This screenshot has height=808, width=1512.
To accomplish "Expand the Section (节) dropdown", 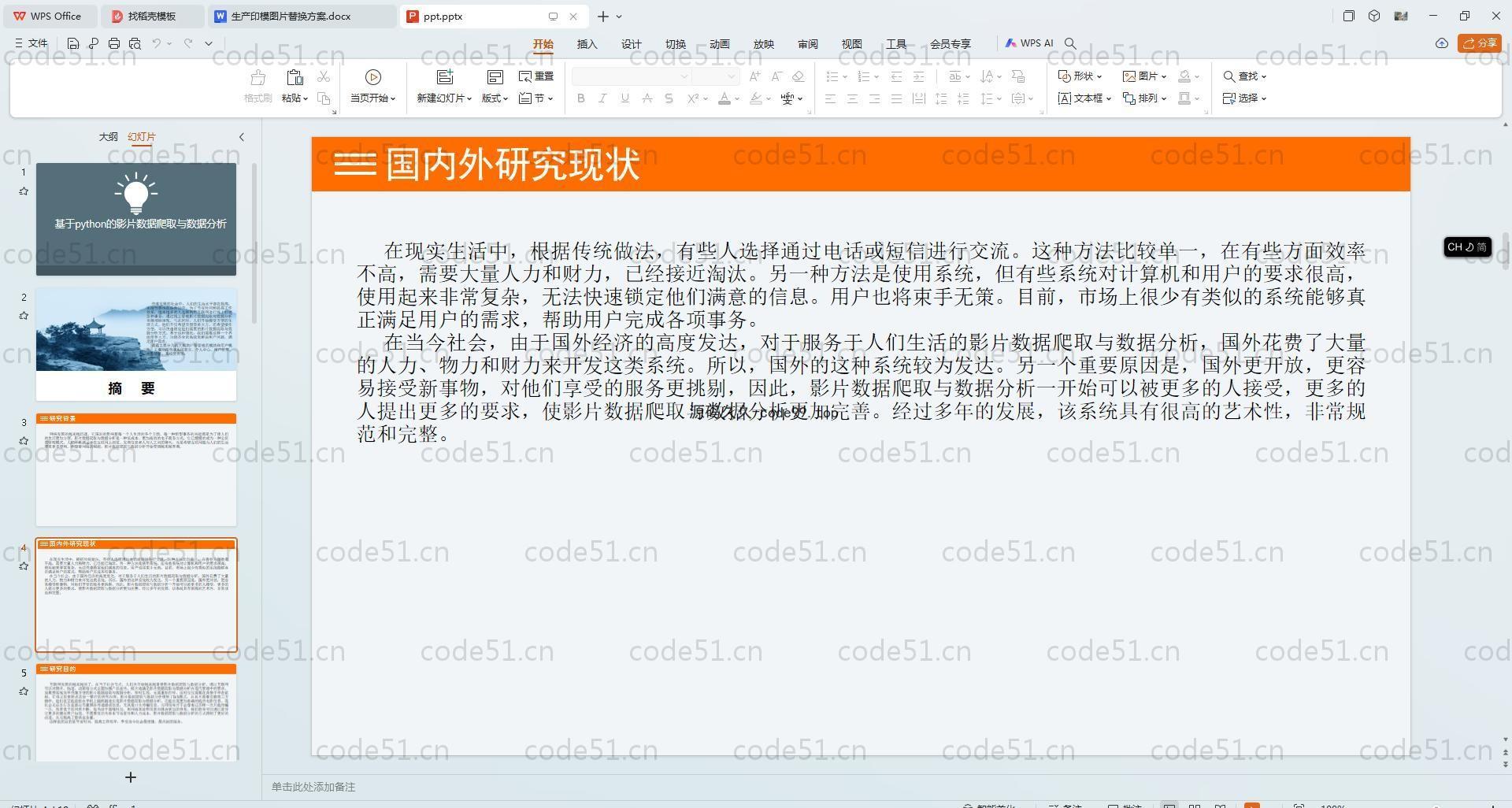I will pos(536,98).
